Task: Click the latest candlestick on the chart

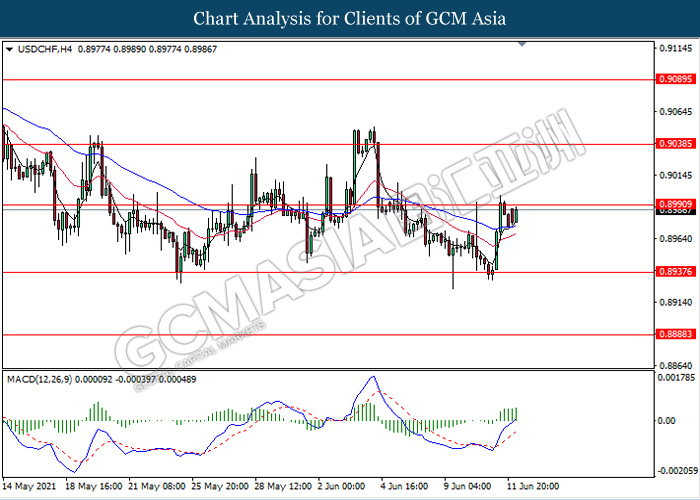Action: click(516, 214)
